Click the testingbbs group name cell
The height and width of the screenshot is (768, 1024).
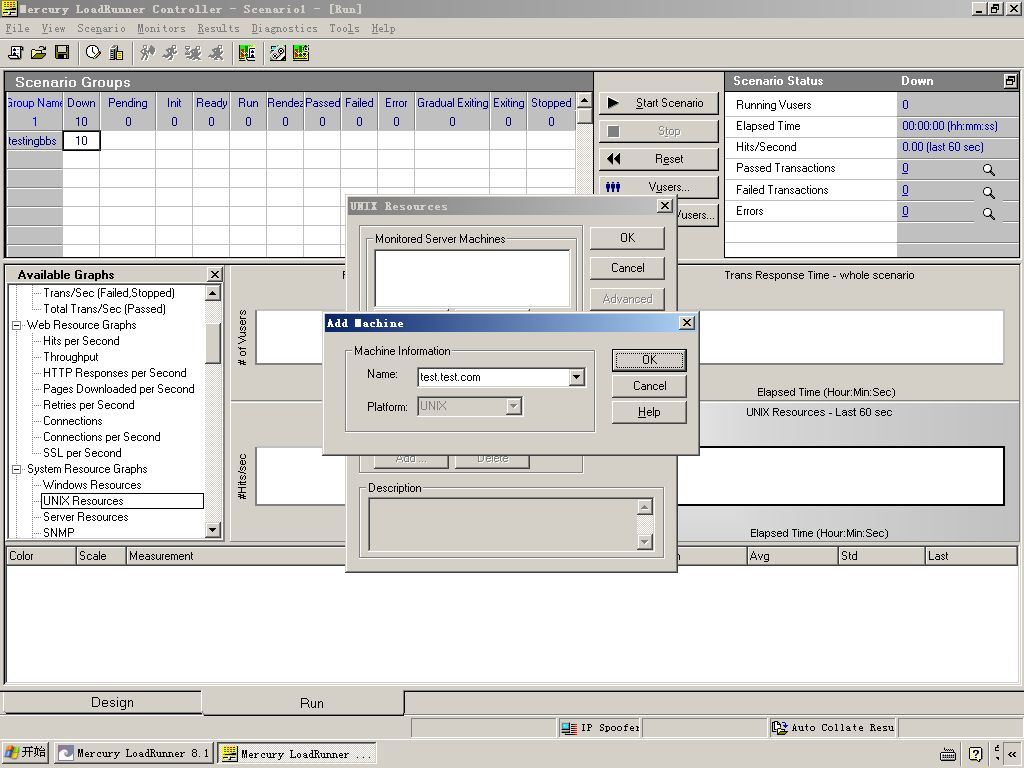pyautogui.click(x=34, y=141)
